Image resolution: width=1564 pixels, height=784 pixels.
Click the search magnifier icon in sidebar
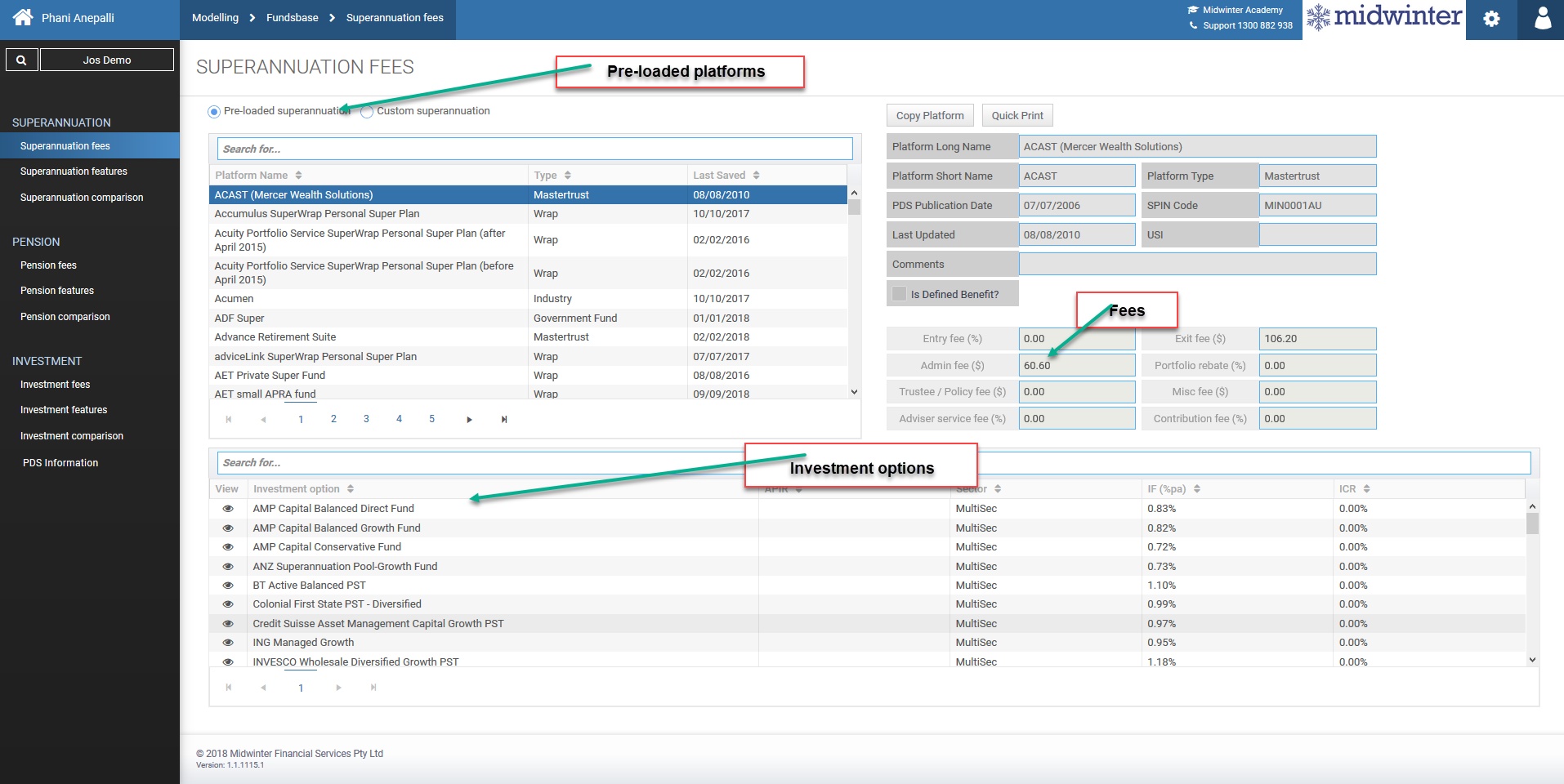pyautogui.click(x=22, y=60)
